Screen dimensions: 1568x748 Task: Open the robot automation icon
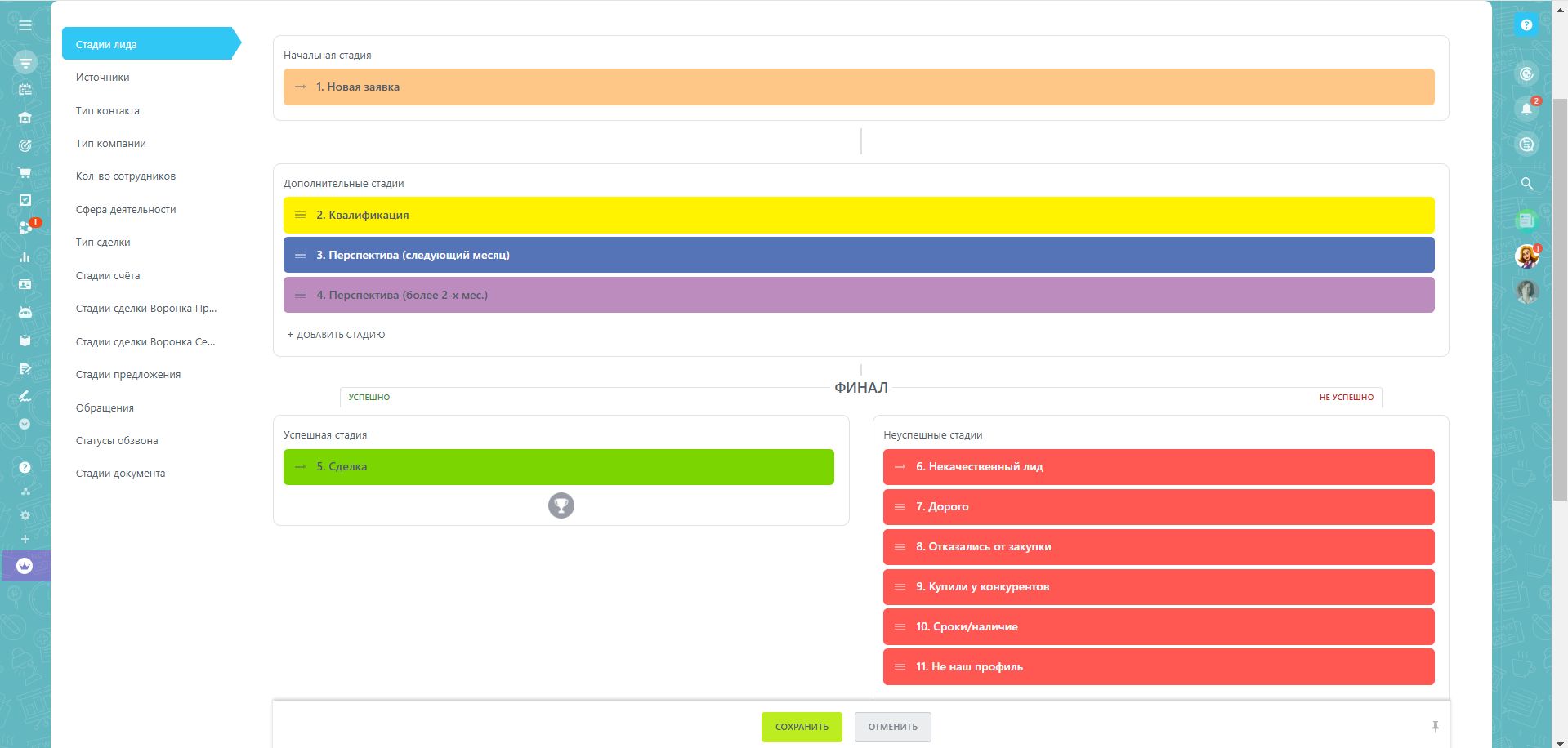[25, 312]
